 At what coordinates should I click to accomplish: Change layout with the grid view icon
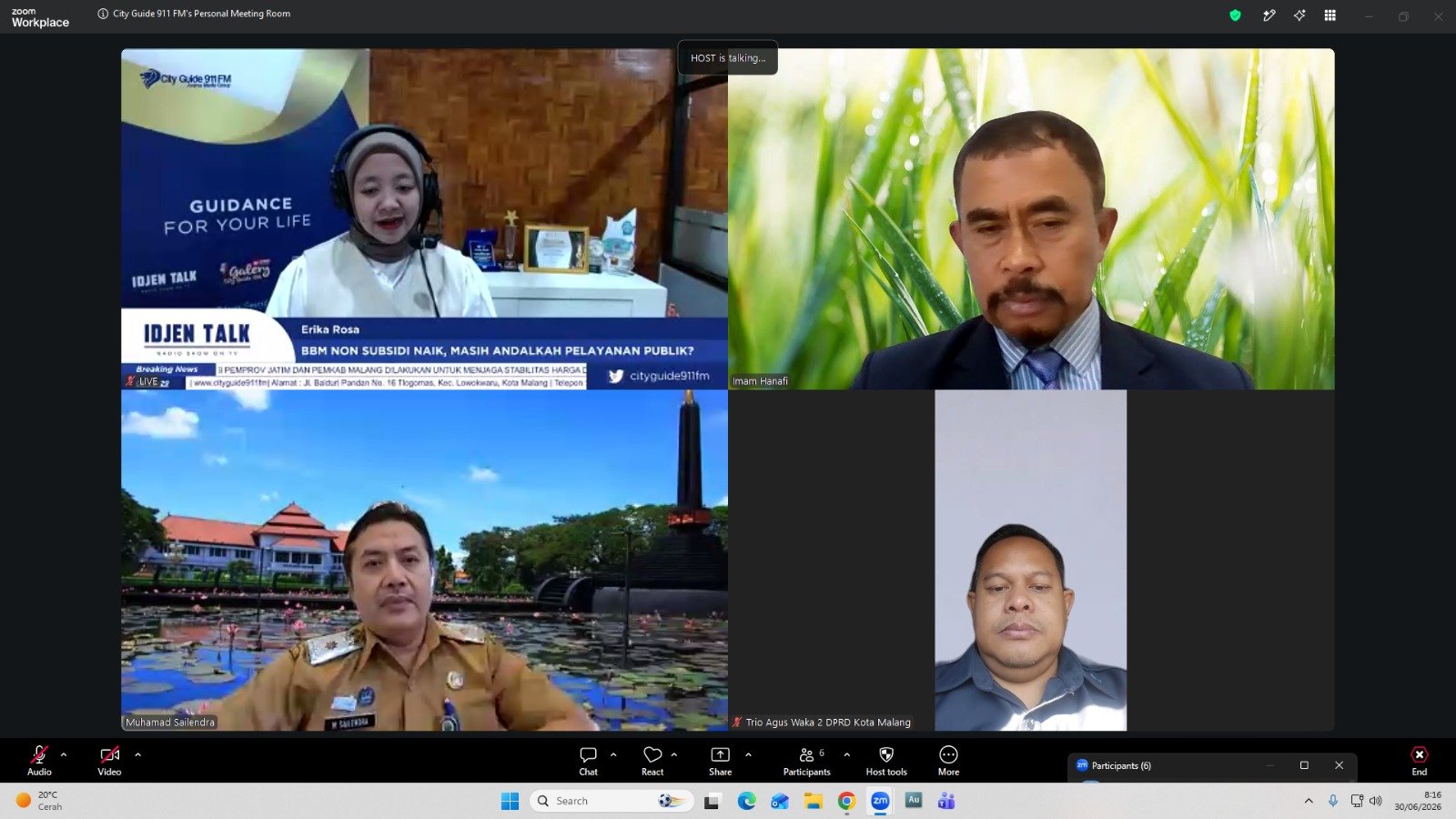coord(1330,15)
